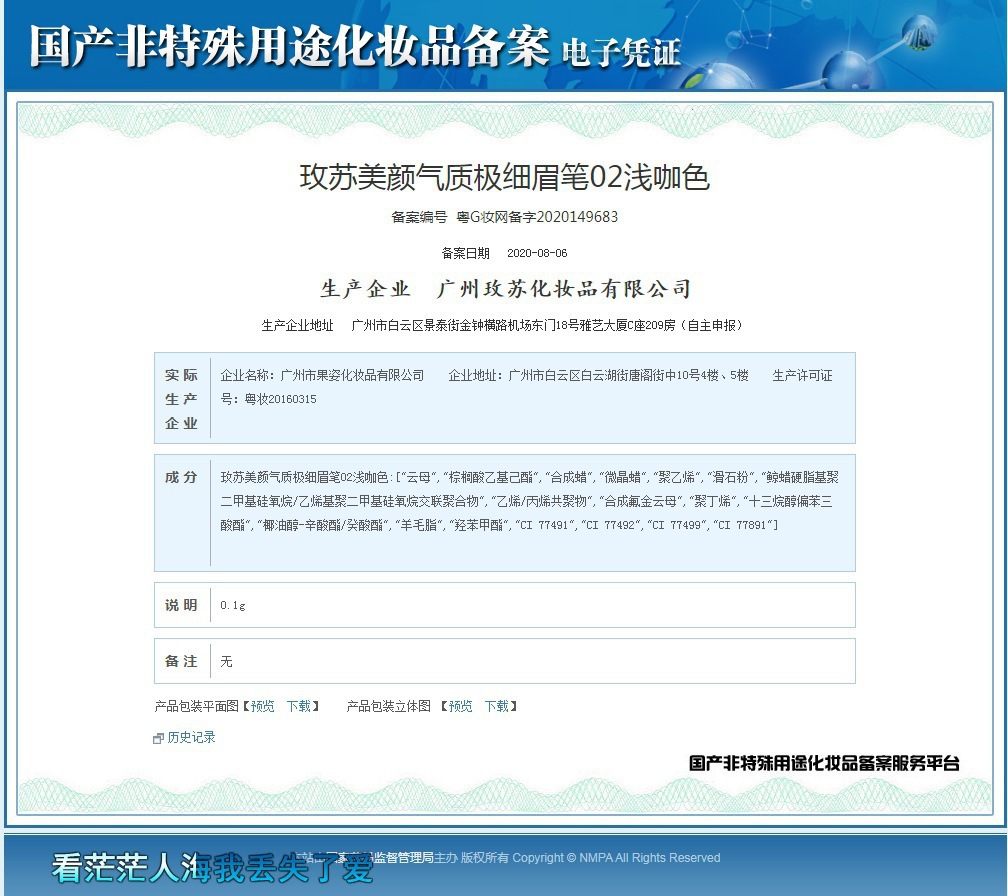
Task: Click the 历史记录 link
Action: [x=191, y=737]
